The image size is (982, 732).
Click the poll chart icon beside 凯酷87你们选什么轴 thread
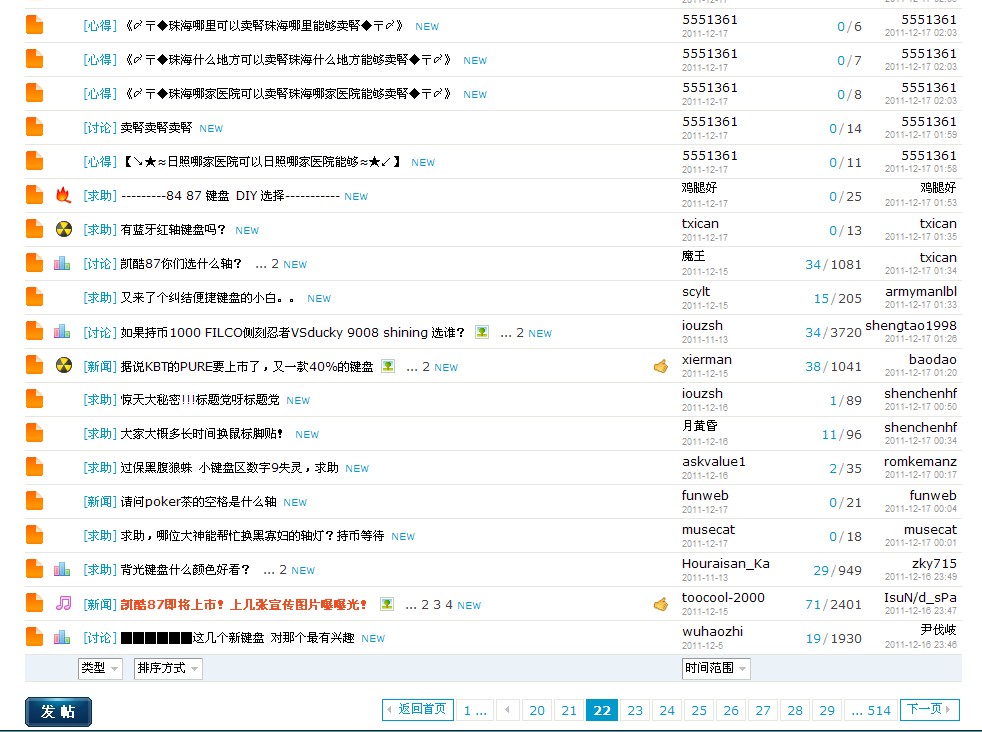tap(63, 264)
